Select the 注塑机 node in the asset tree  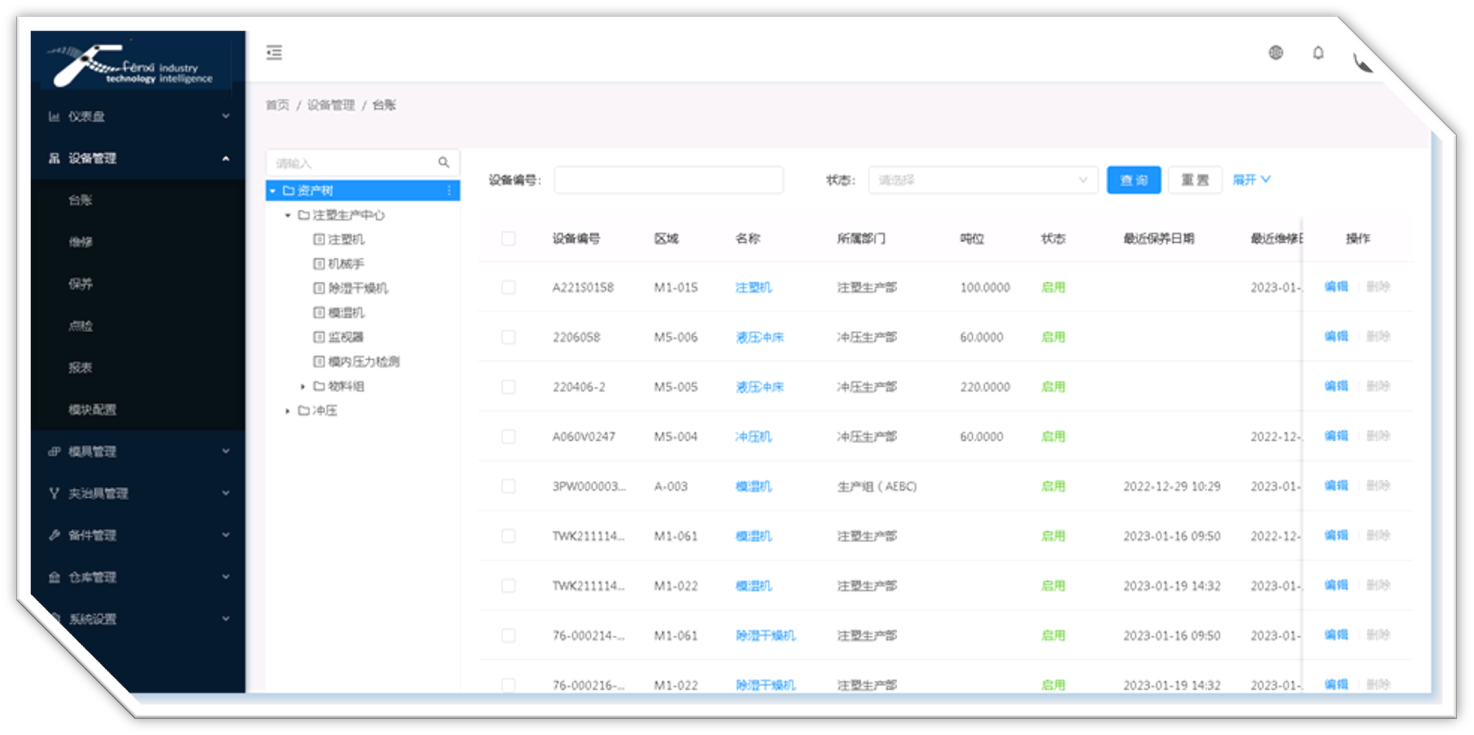[x=346, y=240]
